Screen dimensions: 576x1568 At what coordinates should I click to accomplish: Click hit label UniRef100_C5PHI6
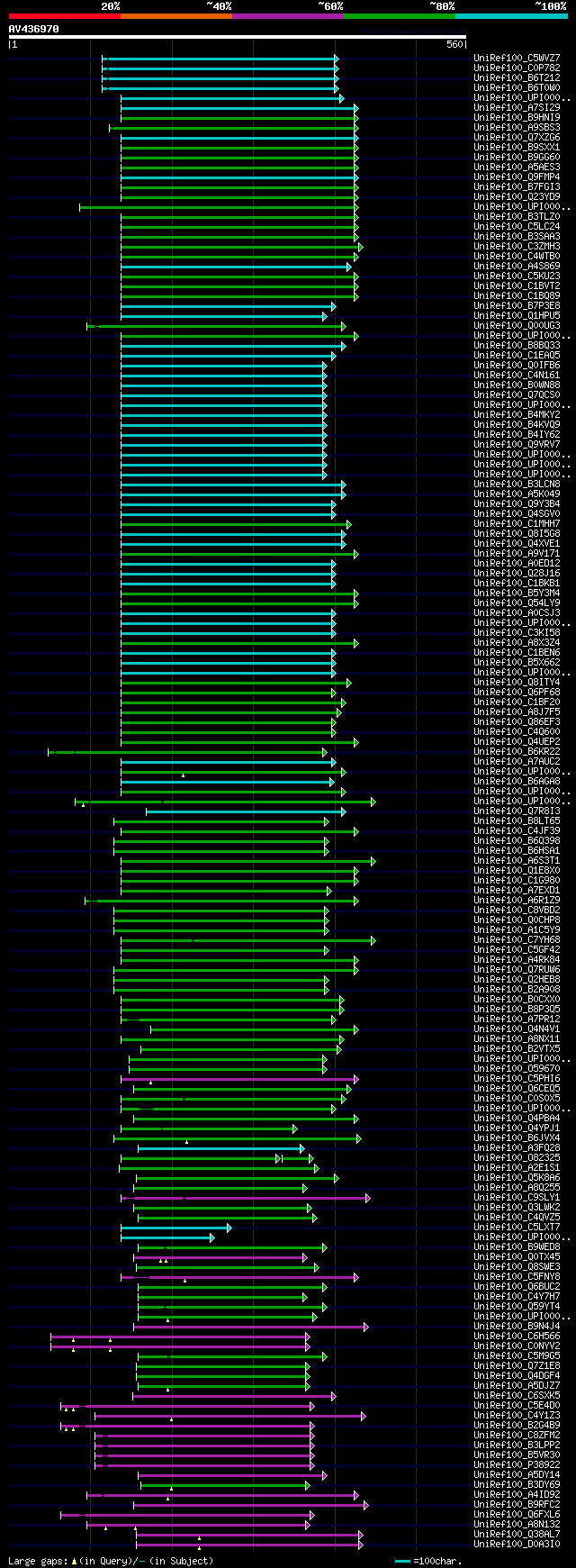pos(517,1078)
